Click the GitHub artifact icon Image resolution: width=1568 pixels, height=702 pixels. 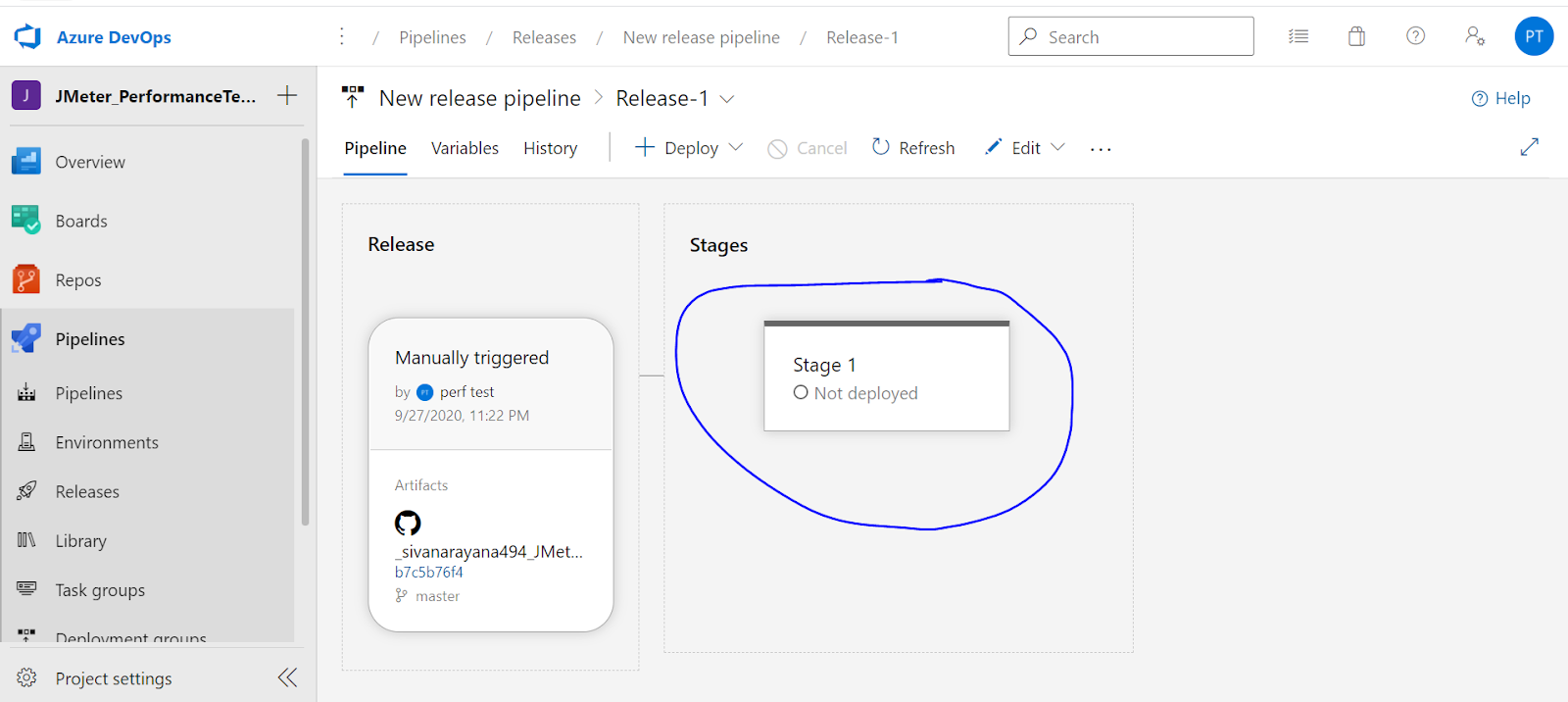click(x=408, y=523)
